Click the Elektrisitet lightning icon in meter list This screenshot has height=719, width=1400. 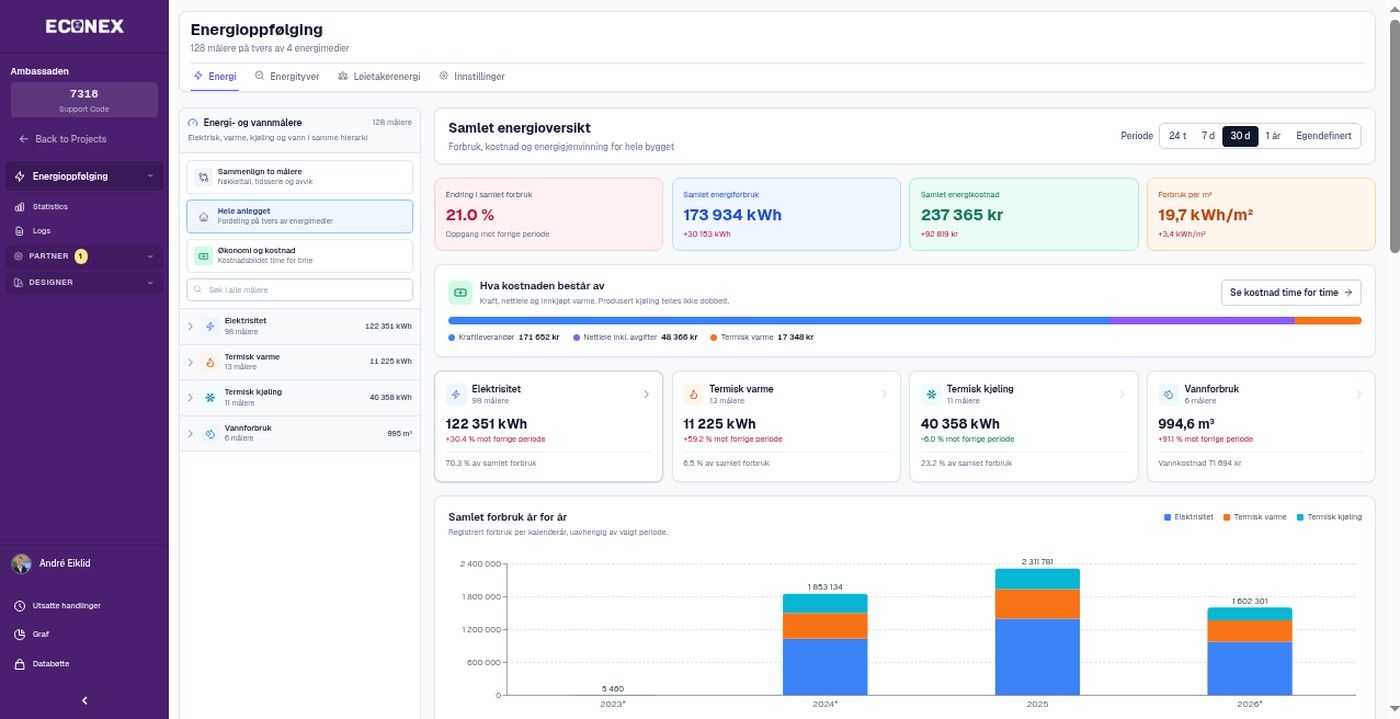tap(209, 326)
